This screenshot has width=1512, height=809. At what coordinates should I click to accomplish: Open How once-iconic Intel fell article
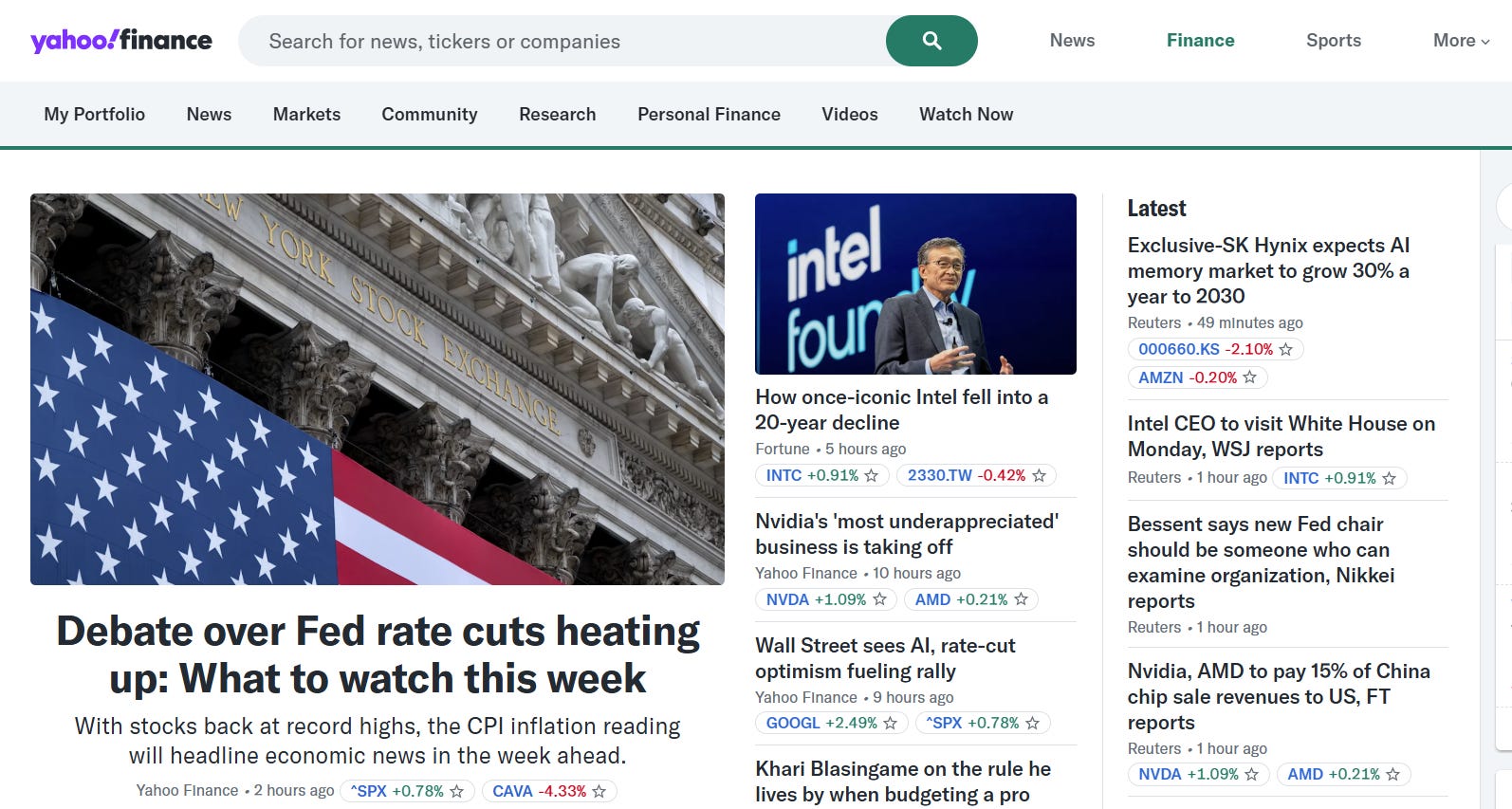(x=901, y=410)
